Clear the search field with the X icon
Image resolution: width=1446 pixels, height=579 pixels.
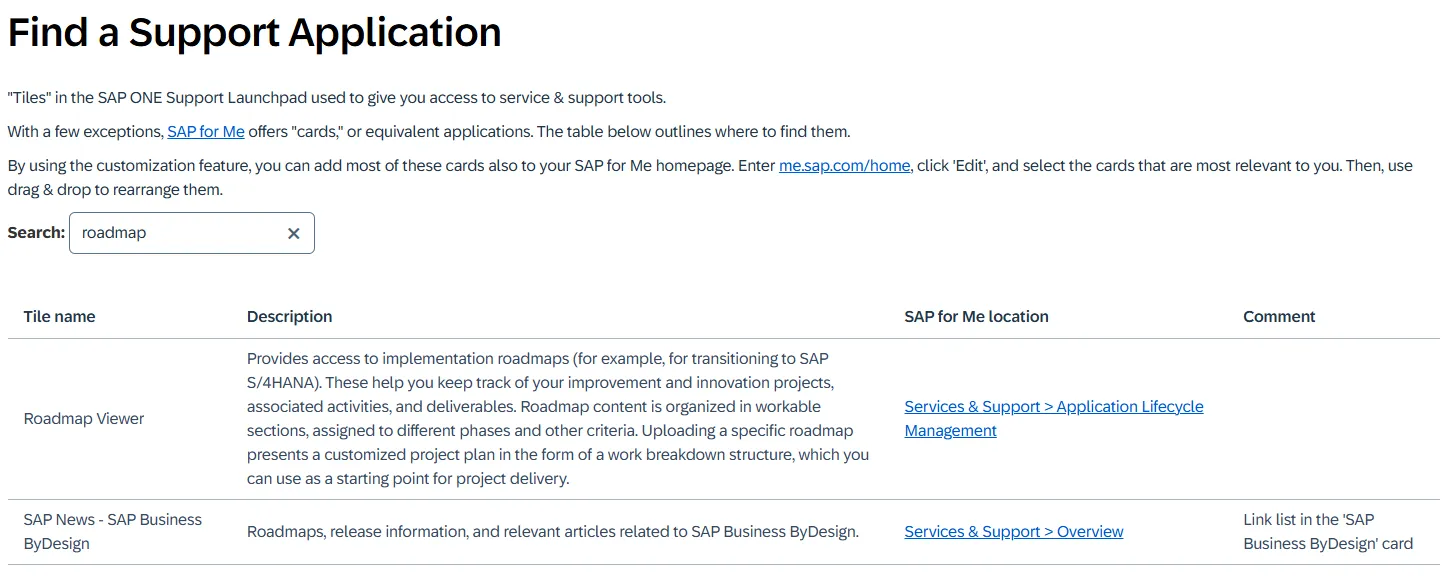(294, 233)
